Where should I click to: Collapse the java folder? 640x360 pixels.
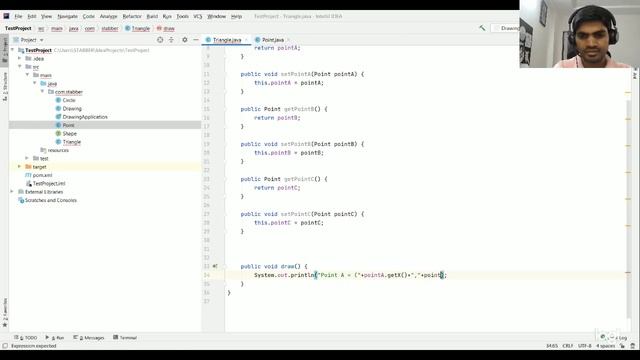[x=35, y=83]
